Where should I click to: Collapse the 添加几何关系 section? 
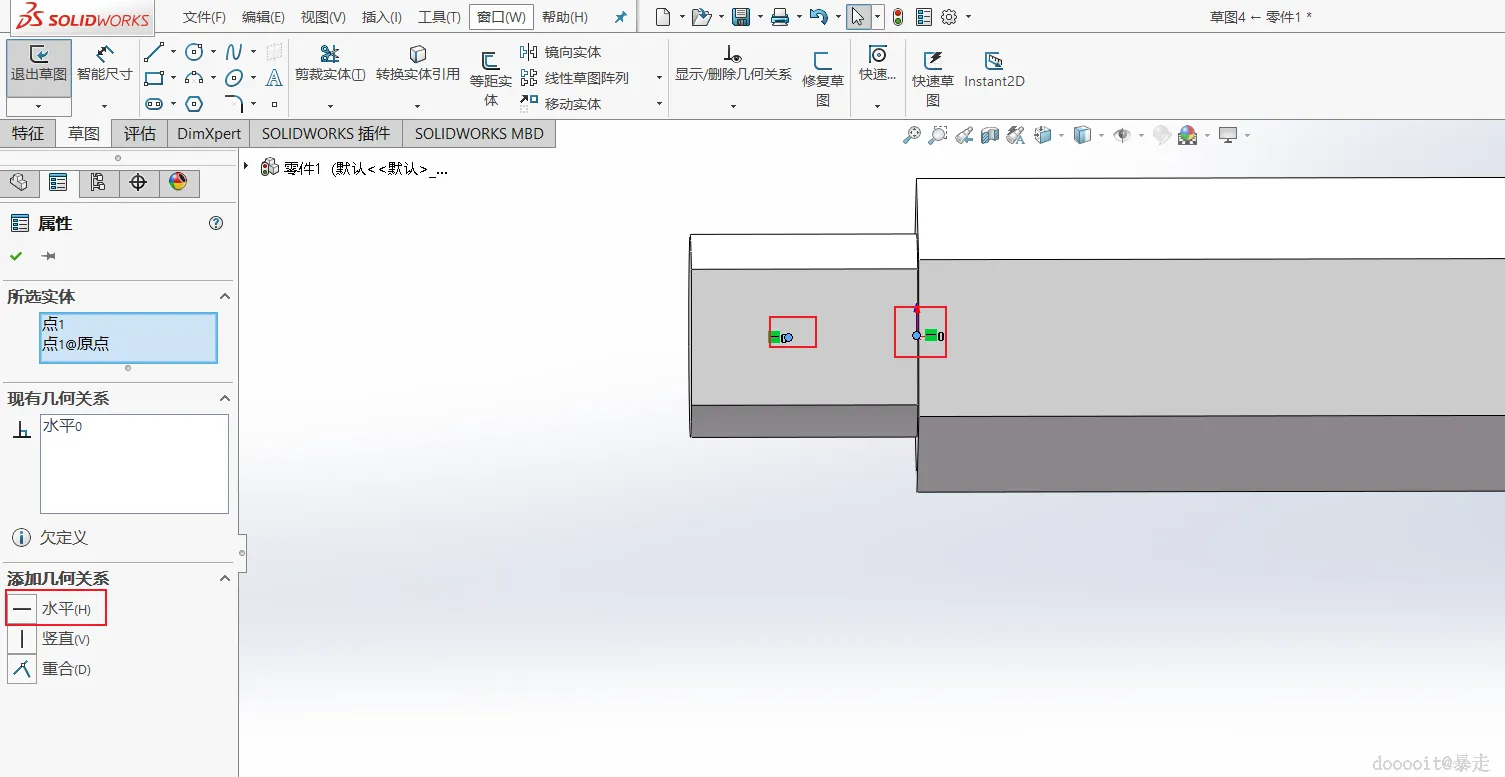pos(225,578)
